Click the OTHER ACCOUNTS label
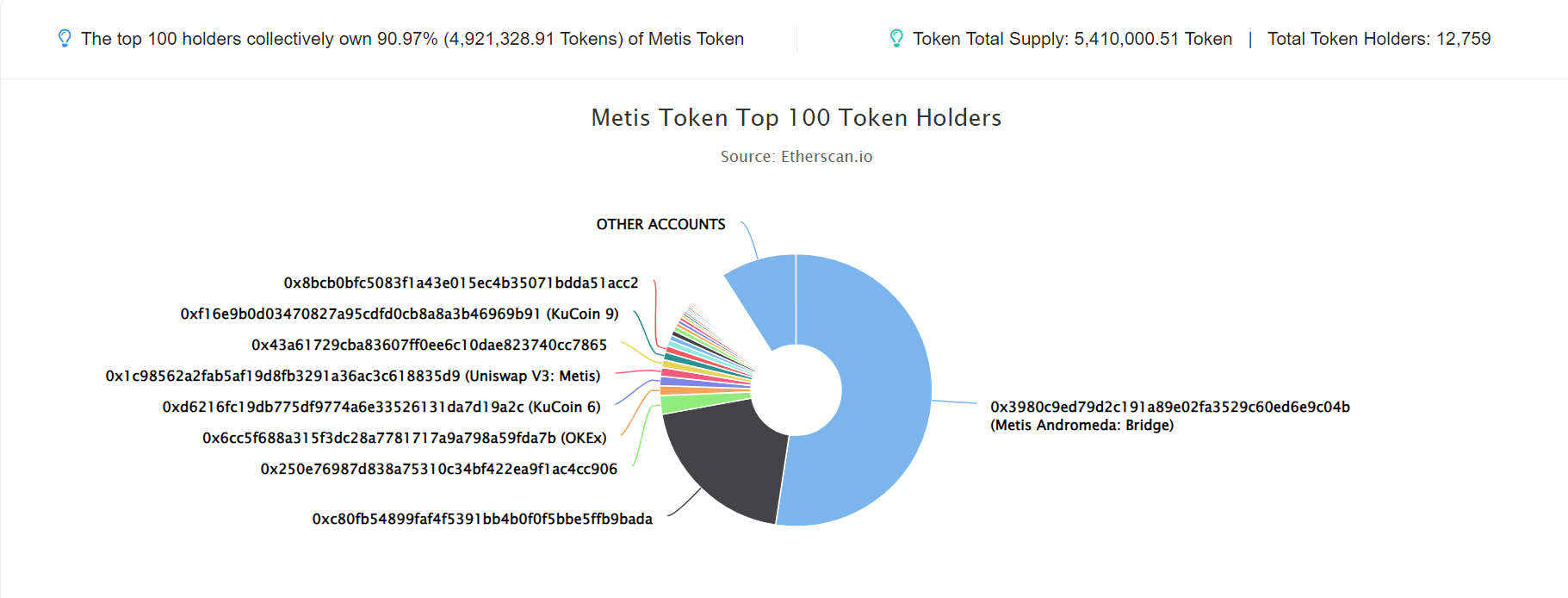Image resolution: width=1568 pixels, height=598 pixels. click(x=660, y=224)
